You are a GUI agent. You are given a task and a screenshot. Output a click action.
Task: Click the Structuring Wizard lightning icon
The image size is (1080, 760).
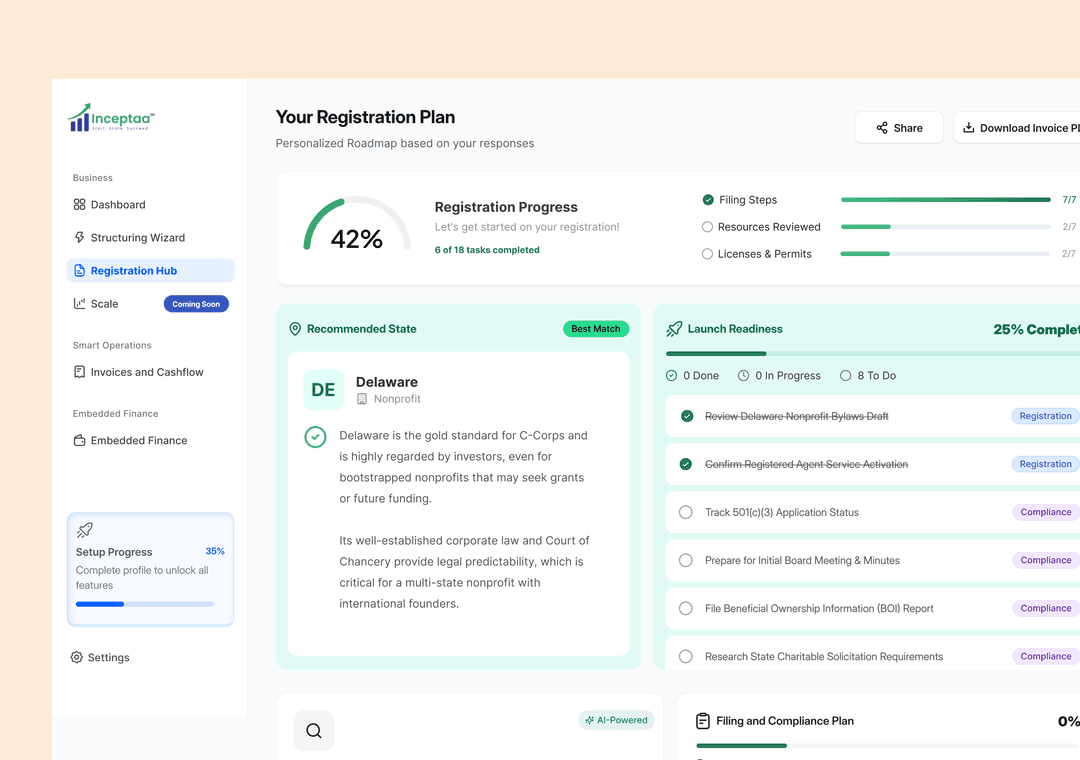[79, 238]
